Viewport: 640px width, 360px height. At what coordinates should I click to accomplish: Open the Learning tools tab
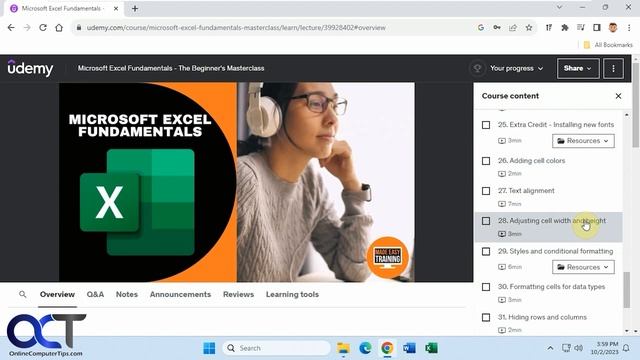[x=292, y=294]
